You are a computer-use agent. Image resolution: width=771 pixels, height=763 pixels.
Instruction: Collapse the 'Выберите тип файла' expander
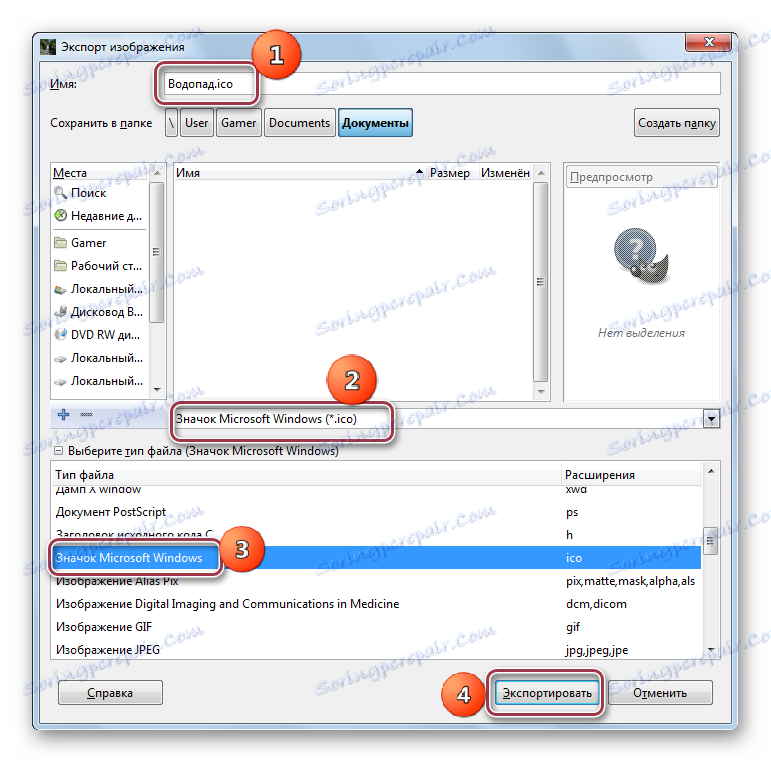point(58,450)
